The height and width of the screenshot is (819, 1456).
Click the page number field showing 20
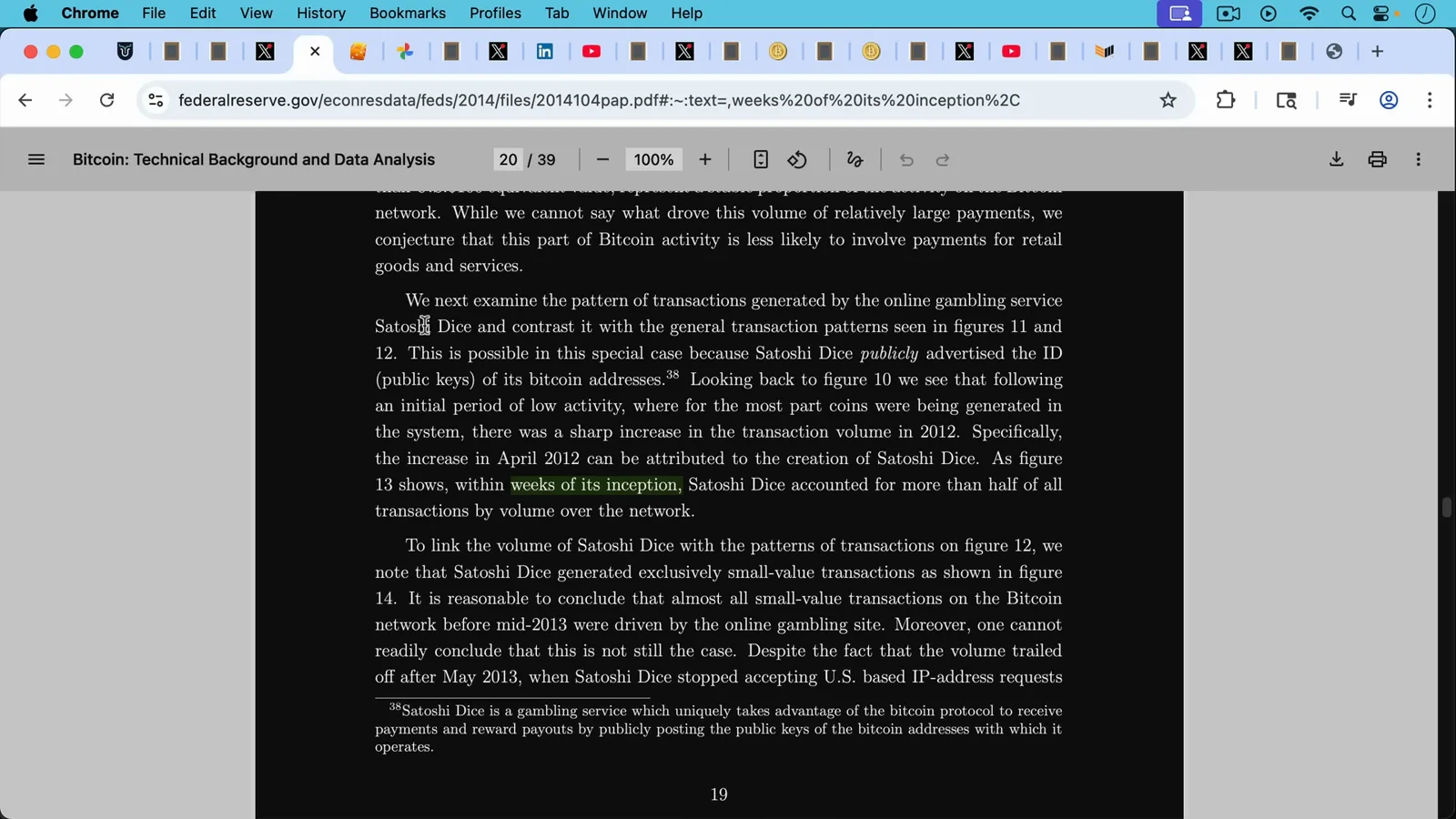508,159
